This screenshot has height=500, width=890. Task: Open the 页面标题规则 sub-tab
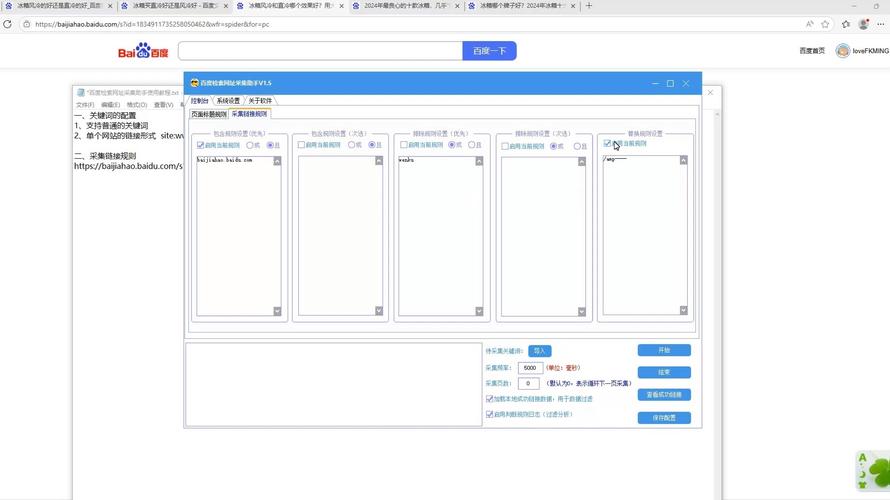209,114
